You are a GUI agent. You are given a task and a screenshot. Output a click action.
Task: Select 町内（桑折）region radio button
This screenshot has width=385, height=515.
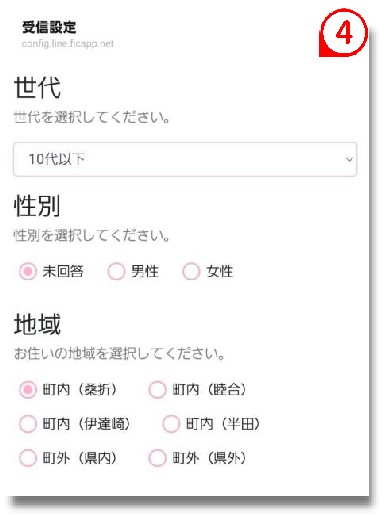click(x=28, y=389)
